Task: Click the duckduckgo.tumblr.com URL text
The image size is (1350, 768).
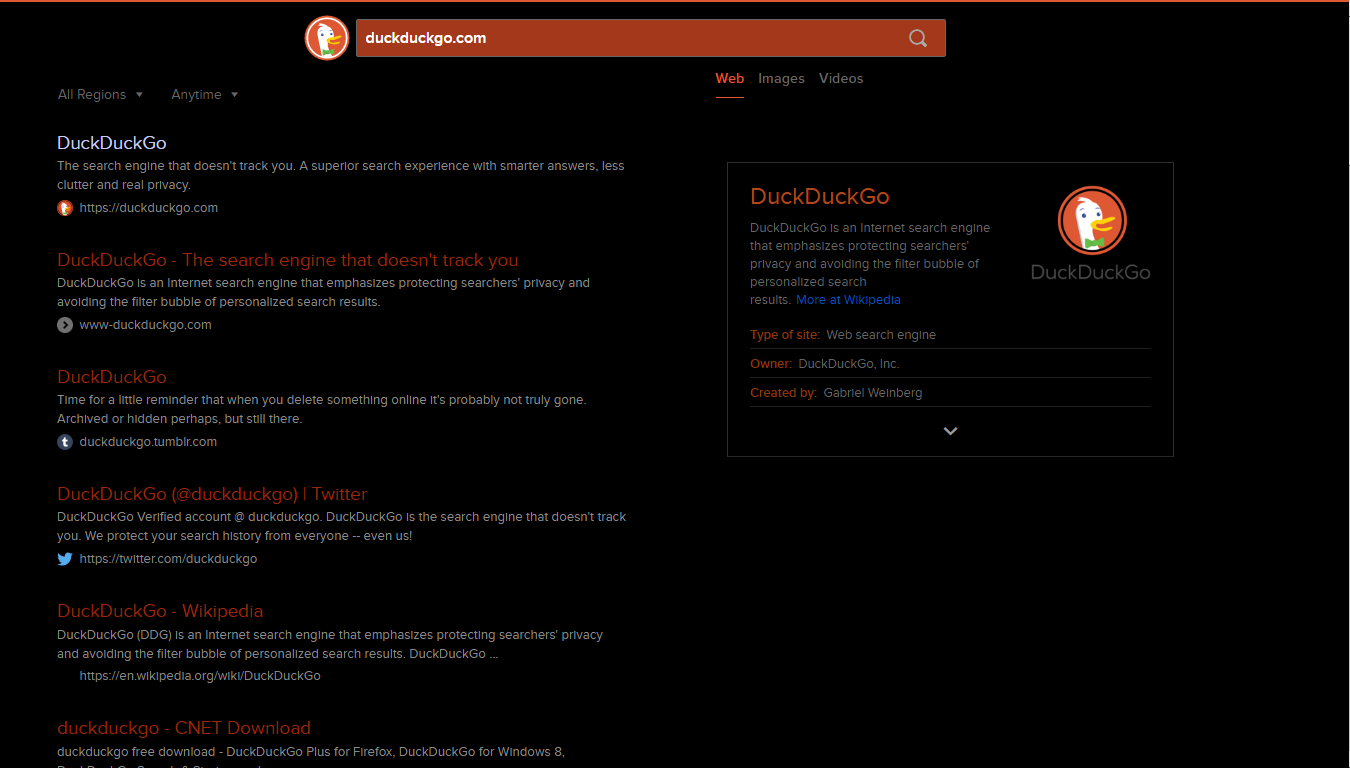Action: coord(148,442)
